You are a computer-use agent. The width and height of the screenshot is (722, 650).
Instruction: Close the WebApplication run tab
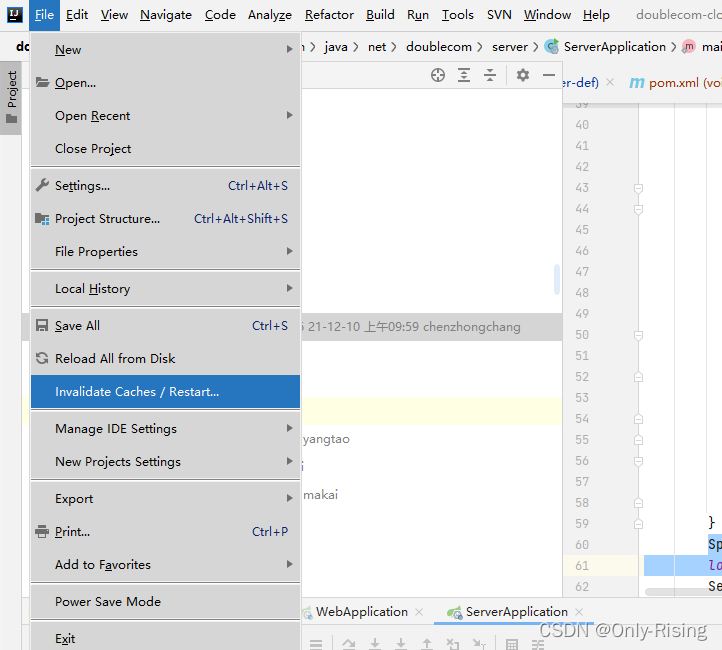point(419,612)
